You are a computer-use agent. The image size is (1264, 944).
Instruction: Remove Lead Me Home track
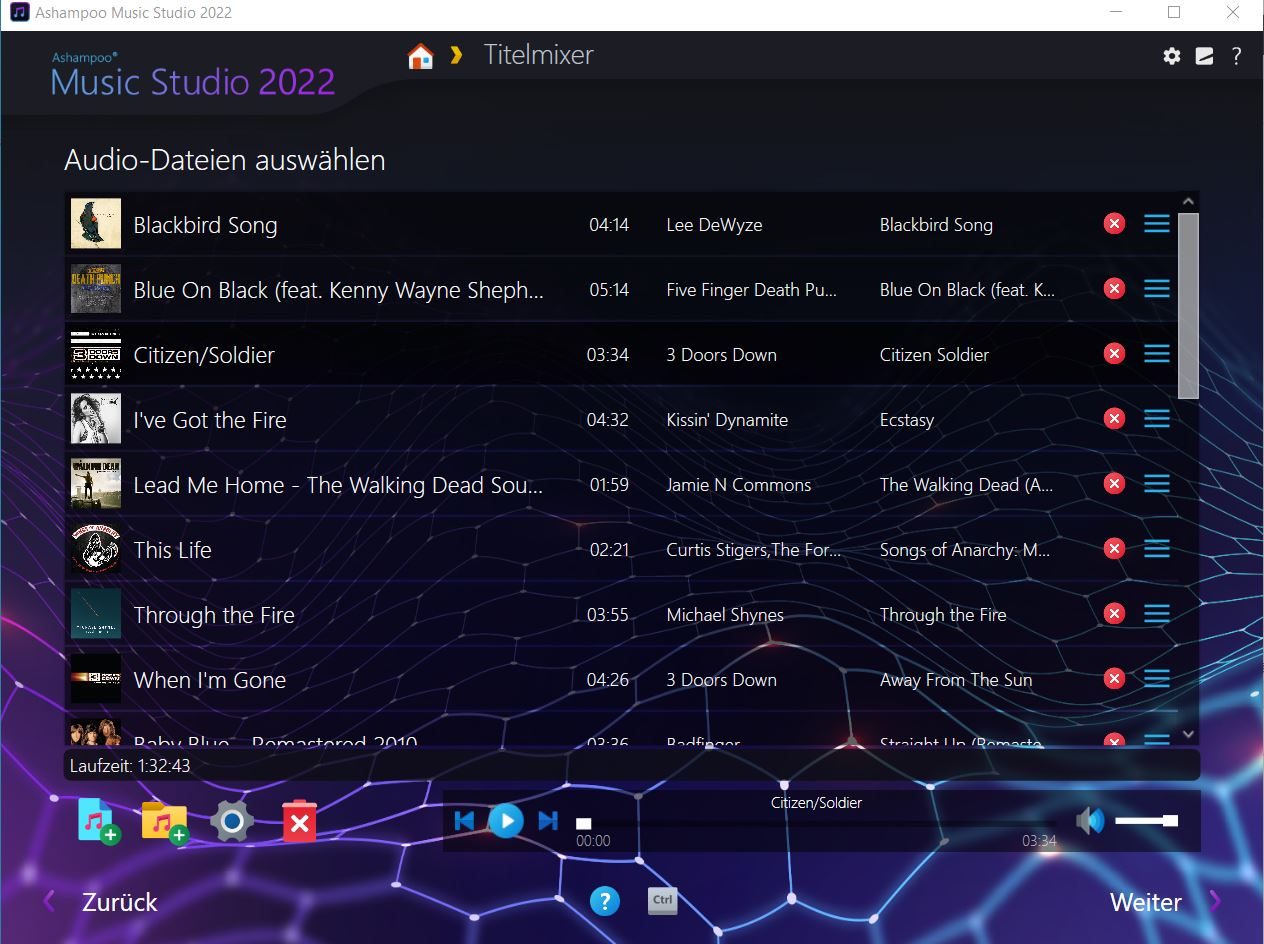[1114, 484]
